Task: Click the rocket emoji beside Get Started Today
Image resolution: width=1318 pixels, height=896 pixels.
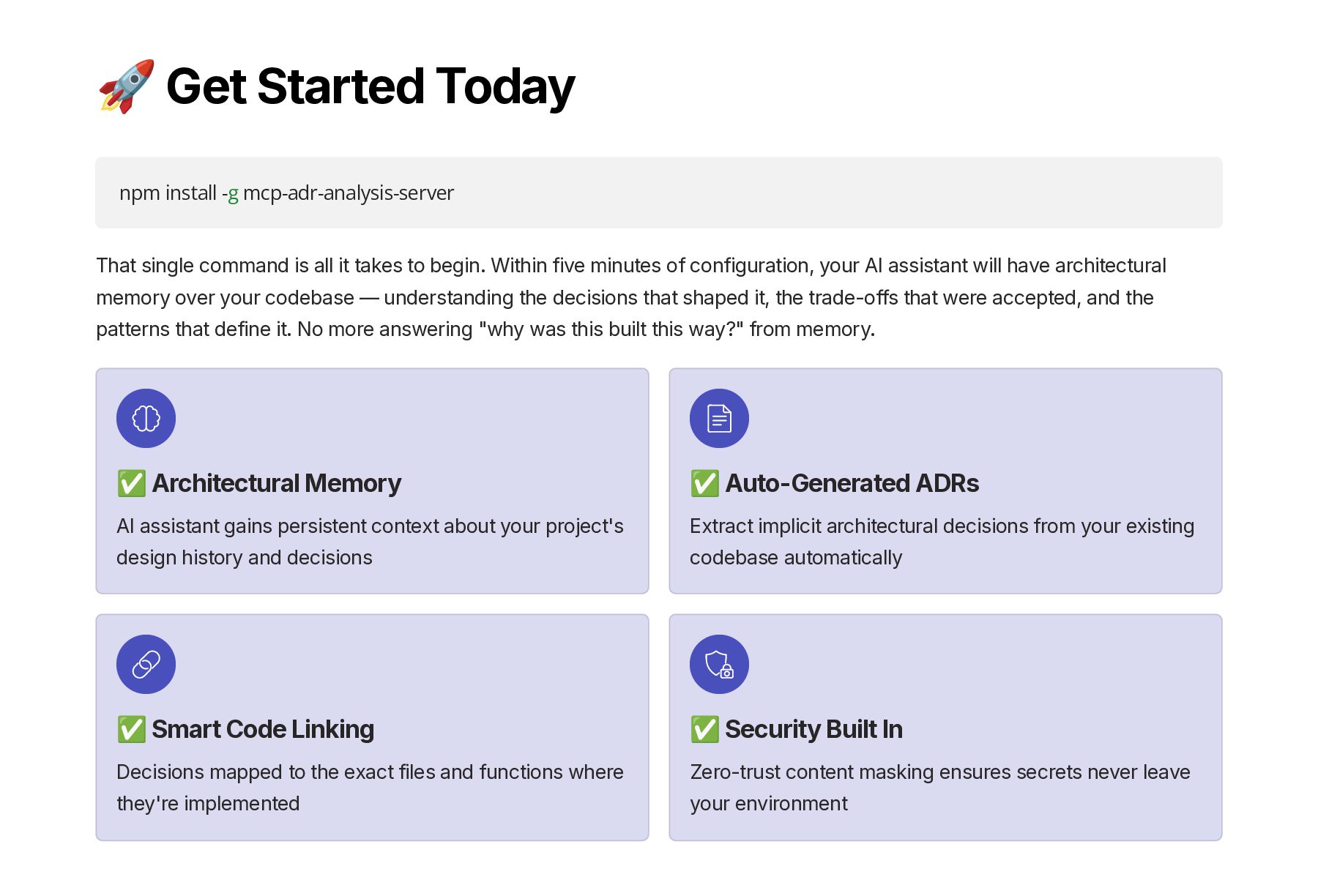Action: tap(127, 86)
